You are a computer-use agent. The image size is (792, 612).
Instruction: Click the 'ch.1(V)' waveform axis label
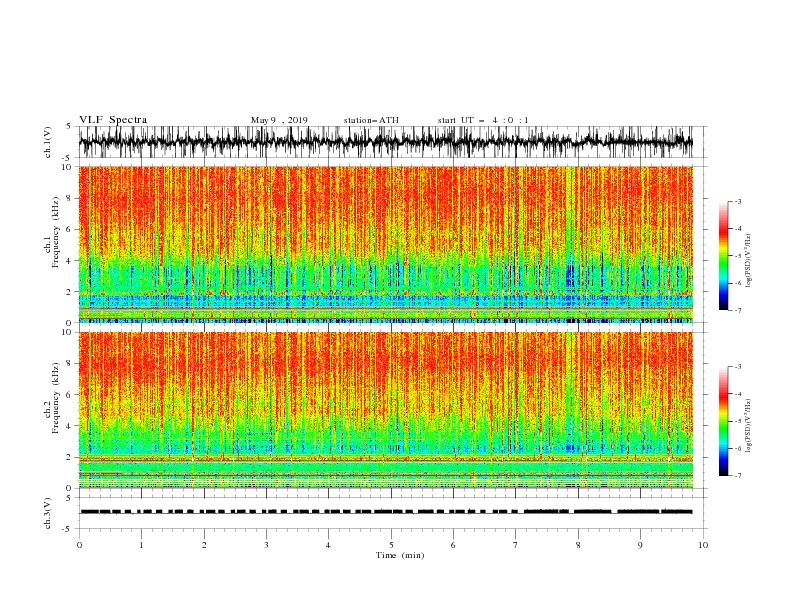pos(48,142)
